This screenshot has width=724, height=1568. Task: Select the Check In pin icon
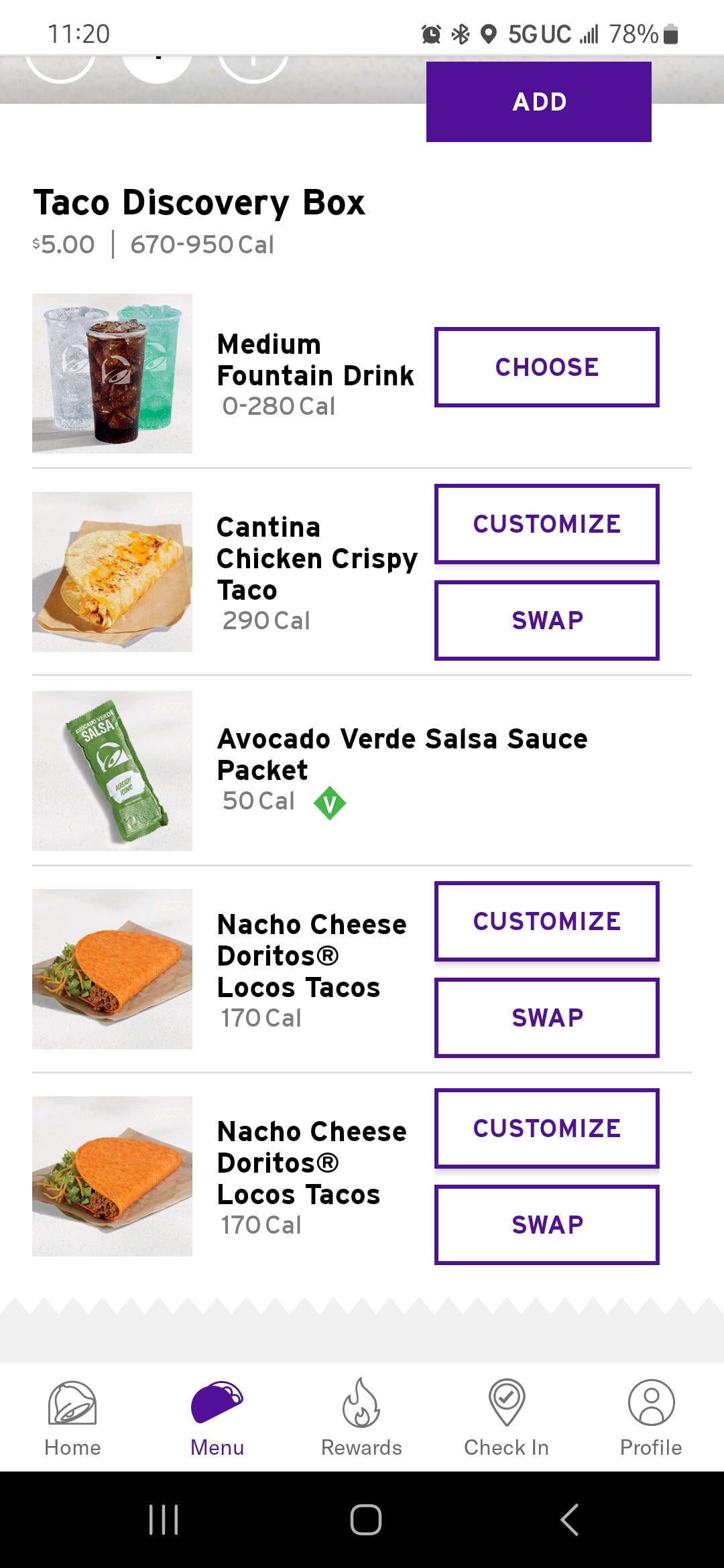pyautogui.click(x=506, y=1402)
